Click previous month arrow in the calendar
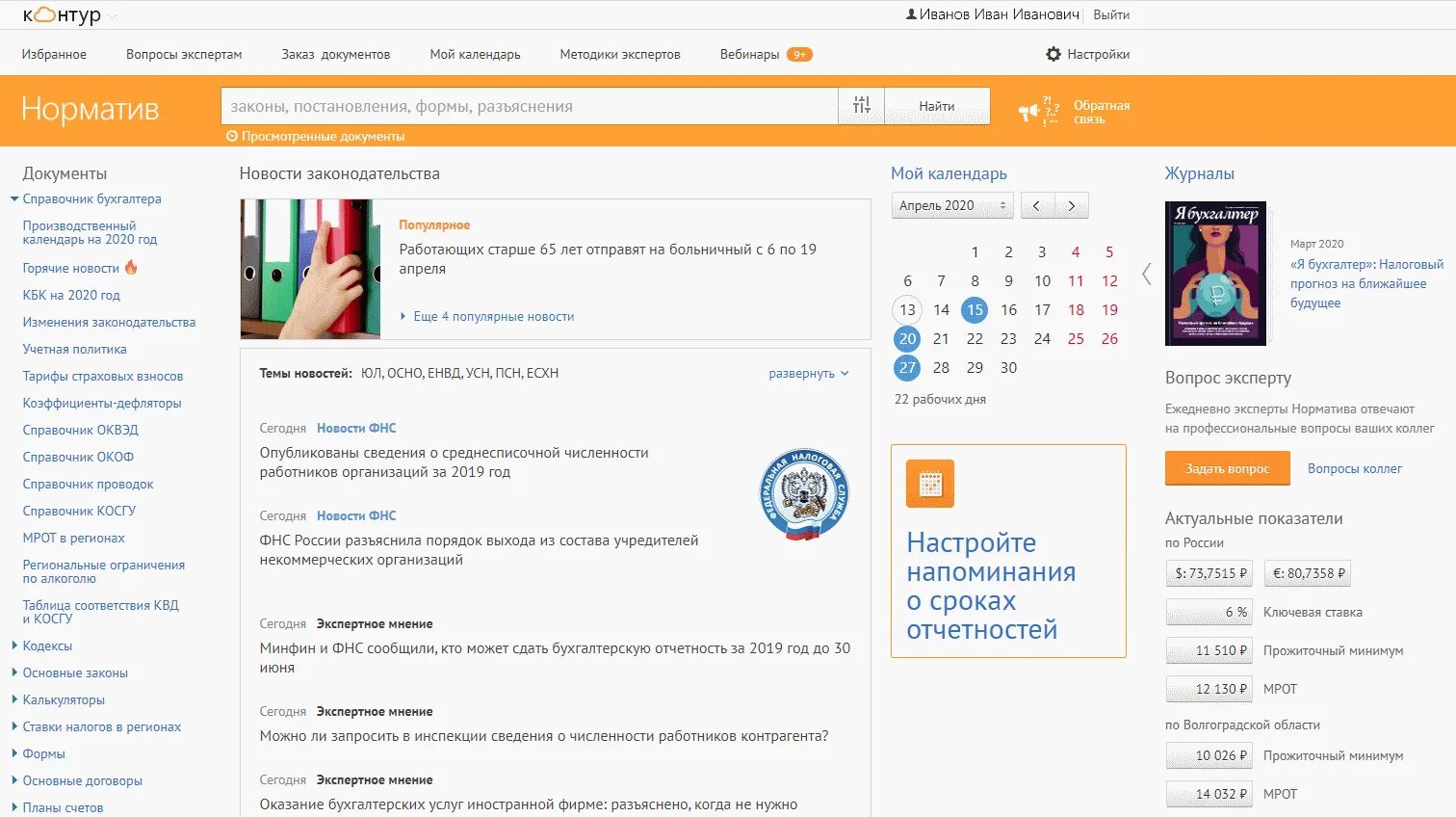The width and height of the screenshot is (1456, 817). coord(1036,205)
